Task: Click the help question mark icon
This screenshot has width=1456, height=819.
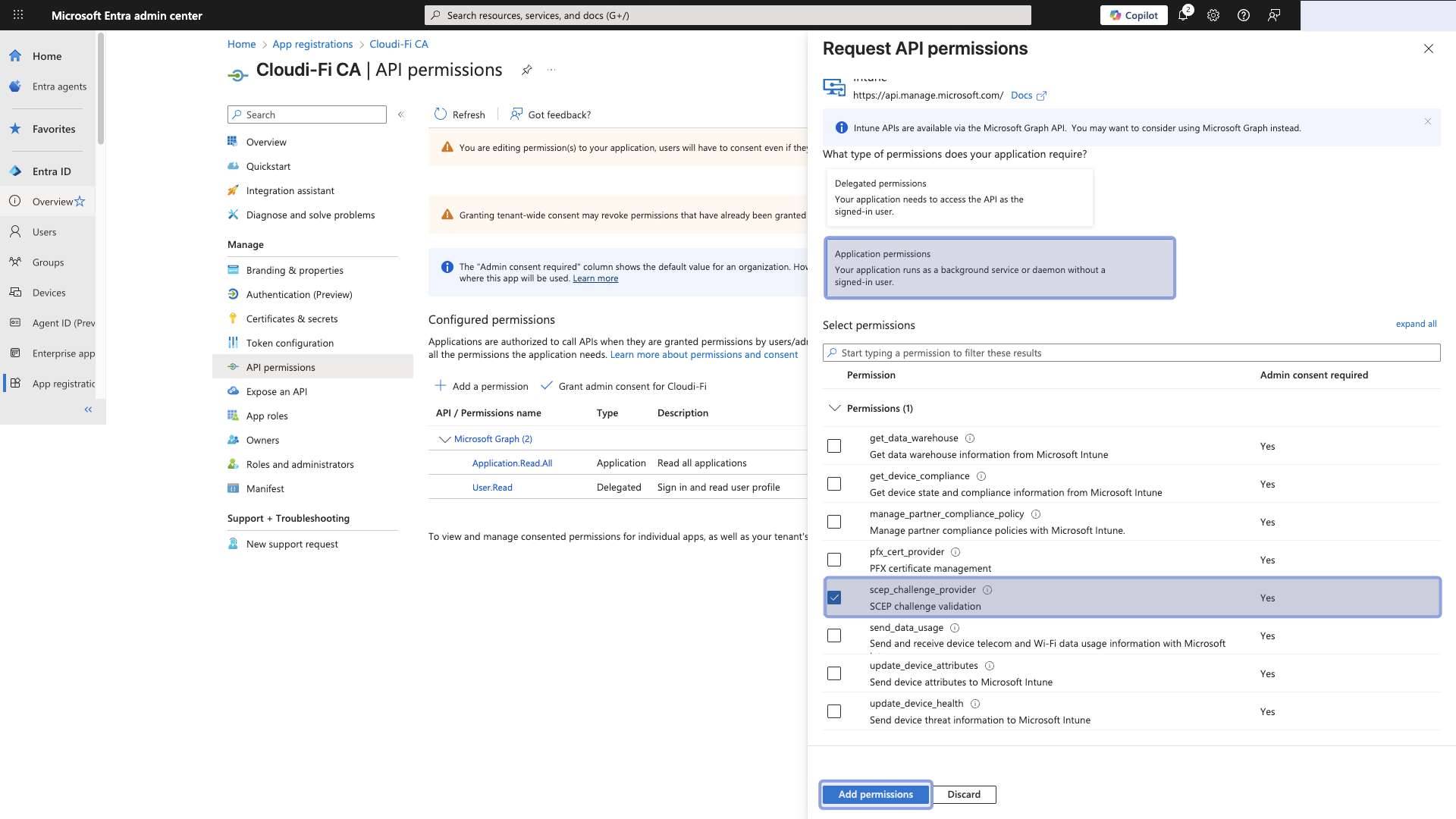Action: pyautogui.click(x=1243, y=15)
